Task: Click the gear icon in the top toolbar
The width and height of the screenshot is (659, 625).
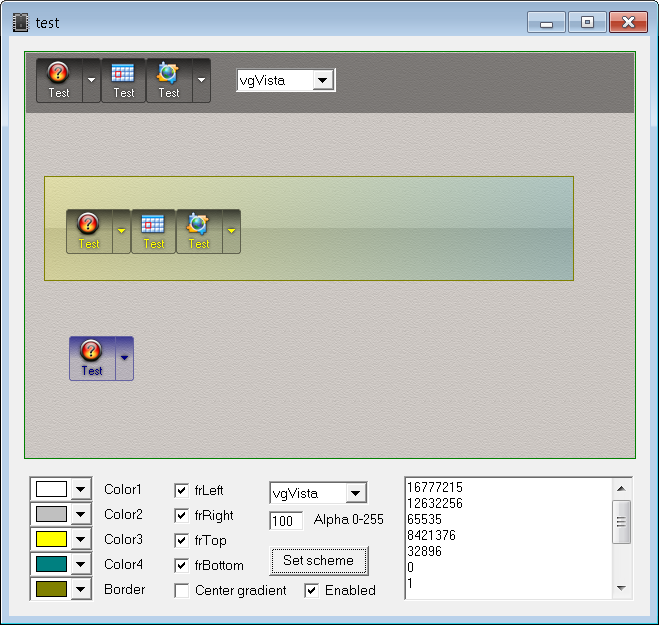Action: coord(168,73)
